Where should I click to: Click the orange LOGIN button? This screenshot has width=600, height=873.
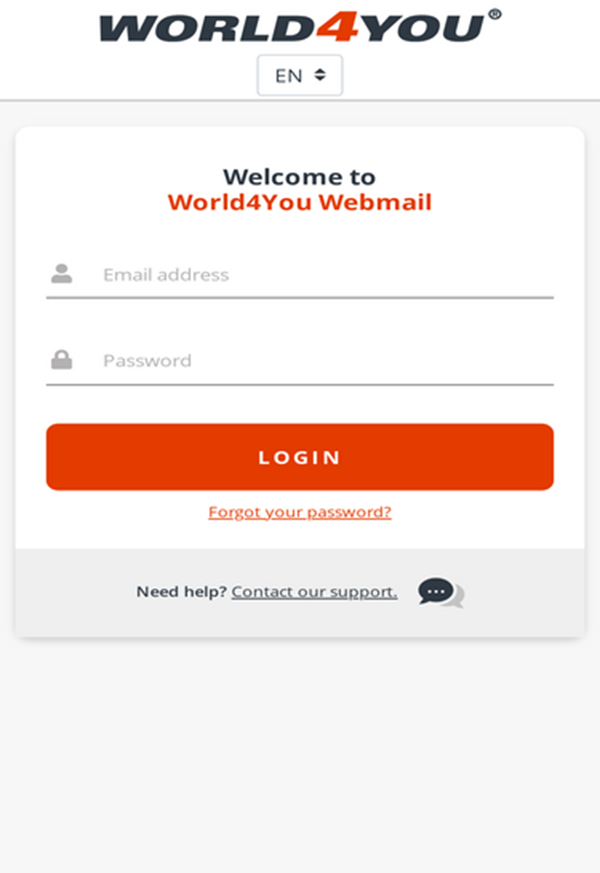tap(299, 457)
